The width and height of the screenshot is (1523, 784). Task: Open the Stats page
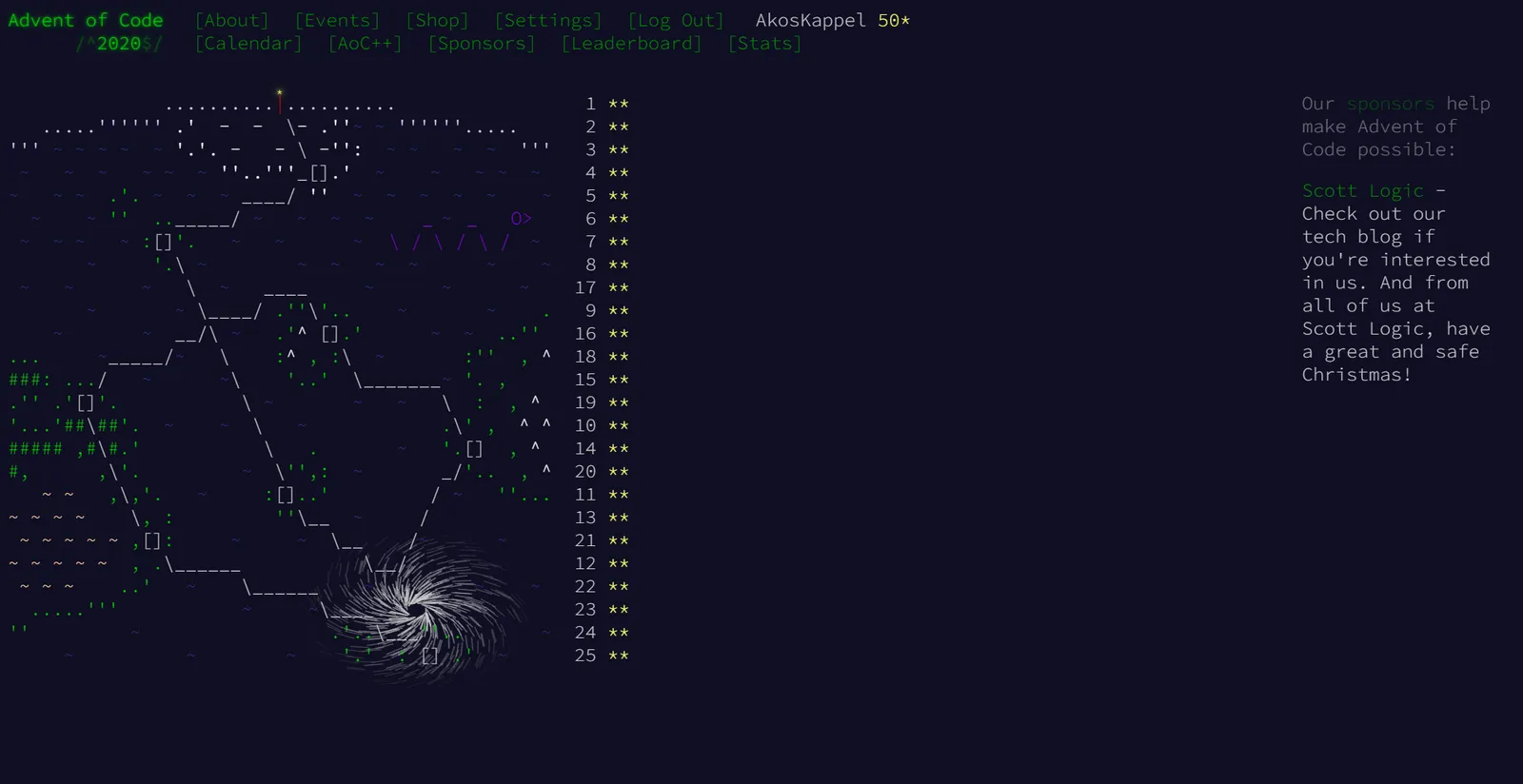[765, 44]
